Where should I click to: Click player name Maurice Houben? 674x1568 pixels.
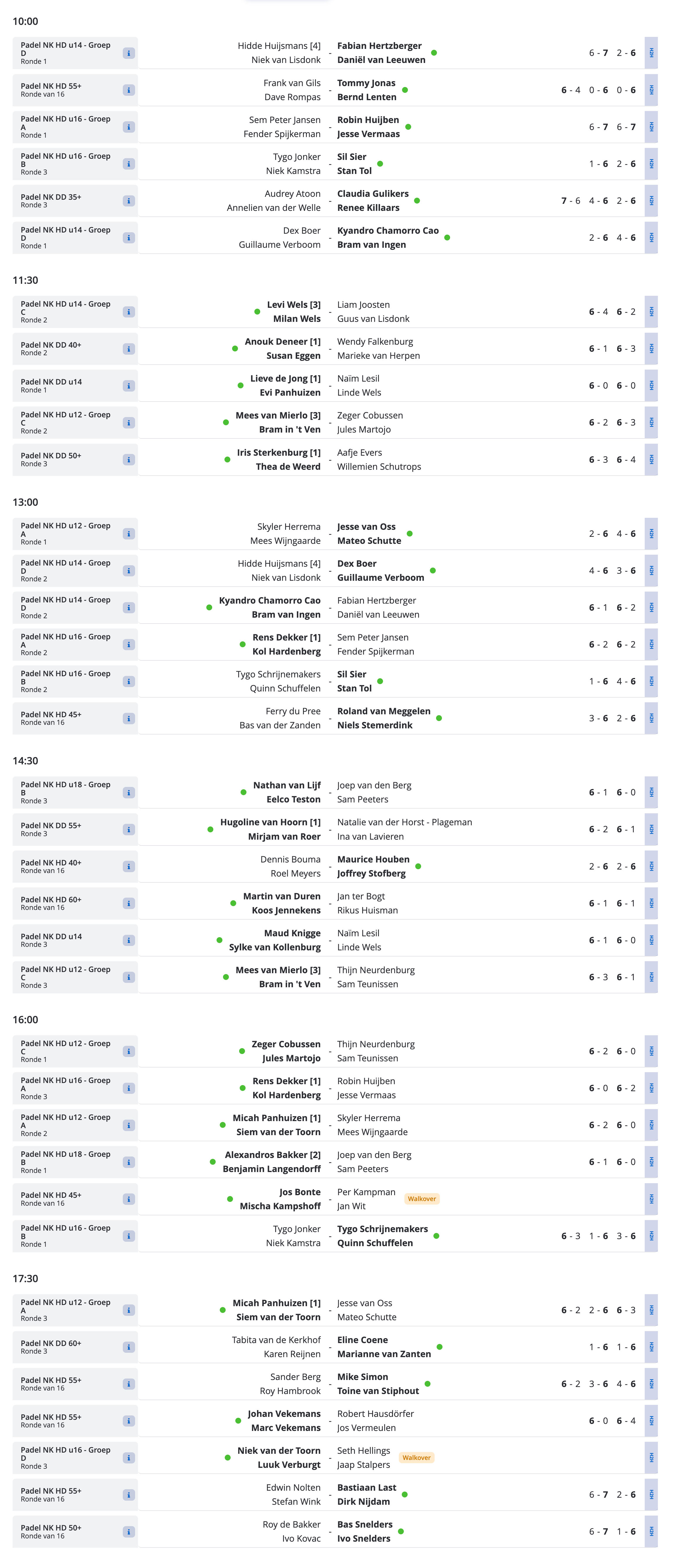pos(373,859)
